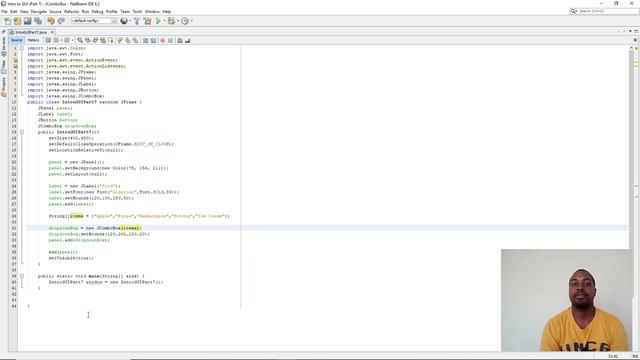Click the Open Project toolbar icon

(28, 21)
